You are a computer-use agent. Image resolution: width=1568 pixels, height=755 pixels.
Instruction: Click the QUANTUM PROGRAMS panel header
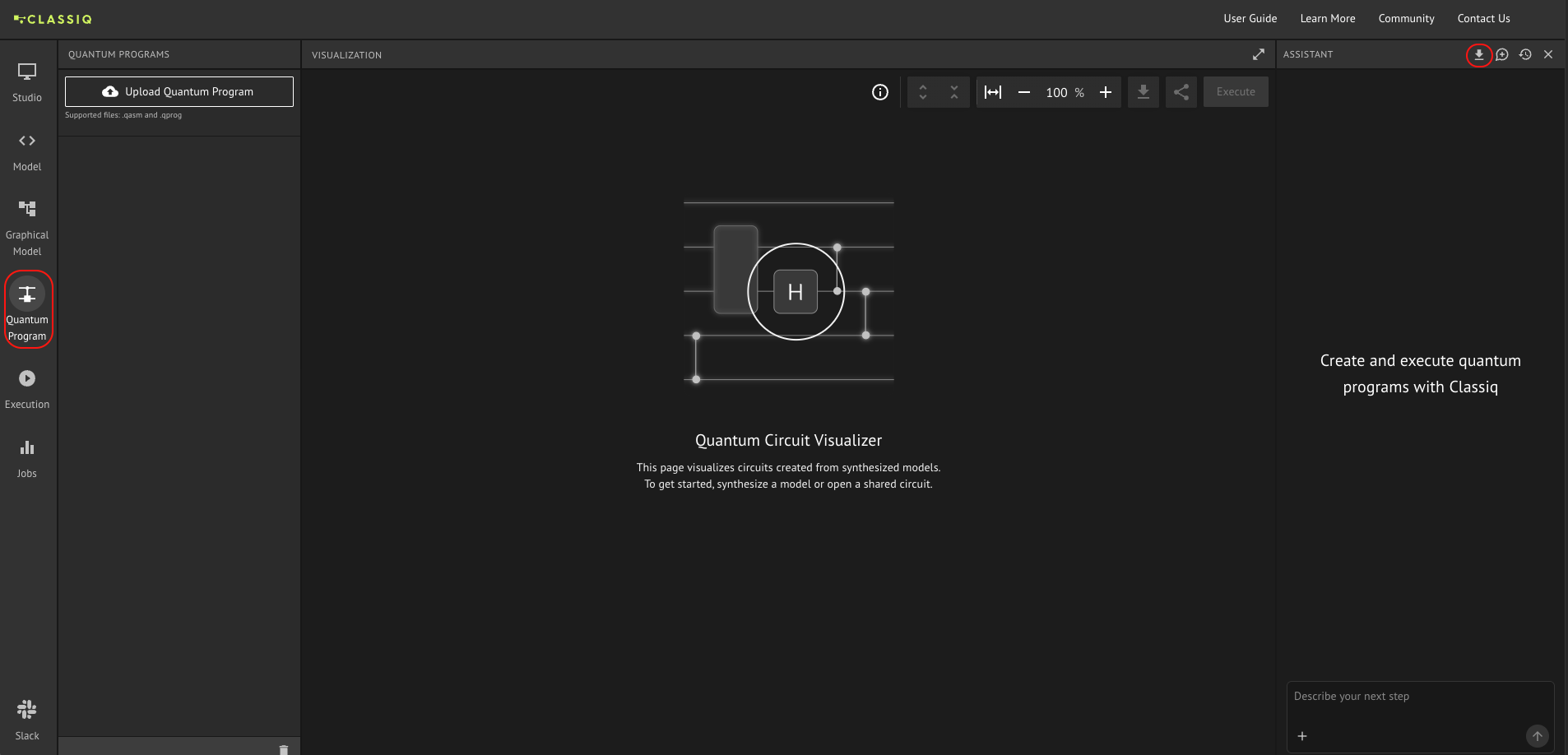(x=118, y=54)
